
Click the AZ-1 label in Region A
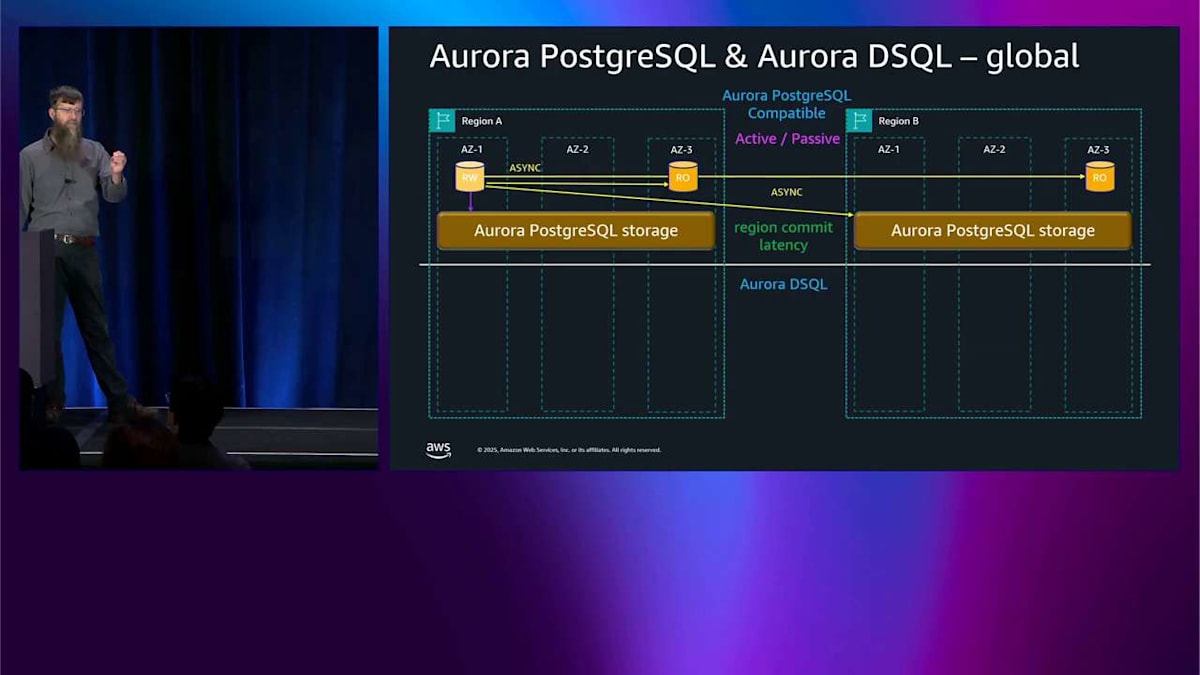pyautogui.click(x=471, y=149)
